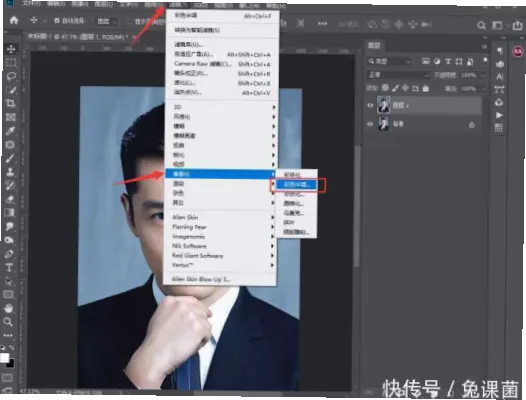This screenshot has width=526, height=400.
Task: Toggle lock all for the layer
Action: pos(426,89)
